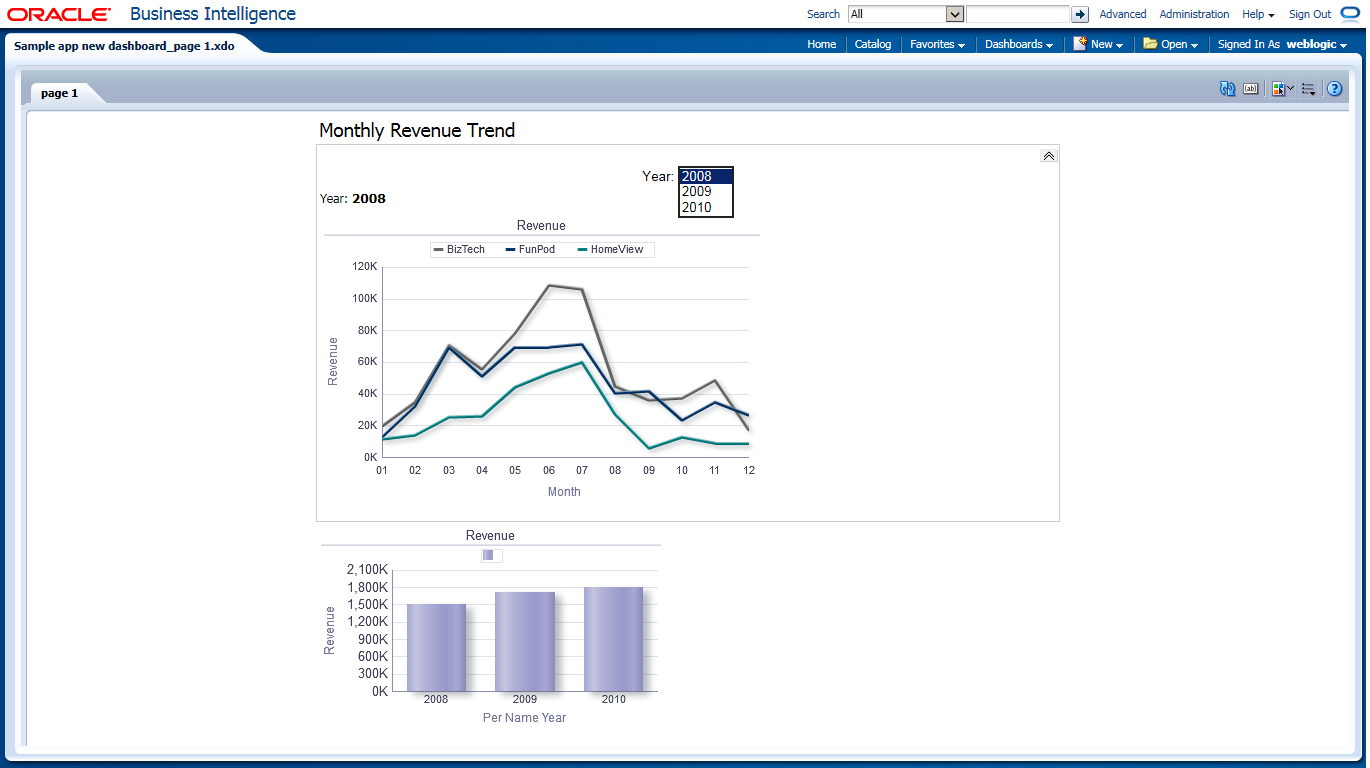Click the search text field
This screenshot has height=768, width=1370.
point(1018,14)
